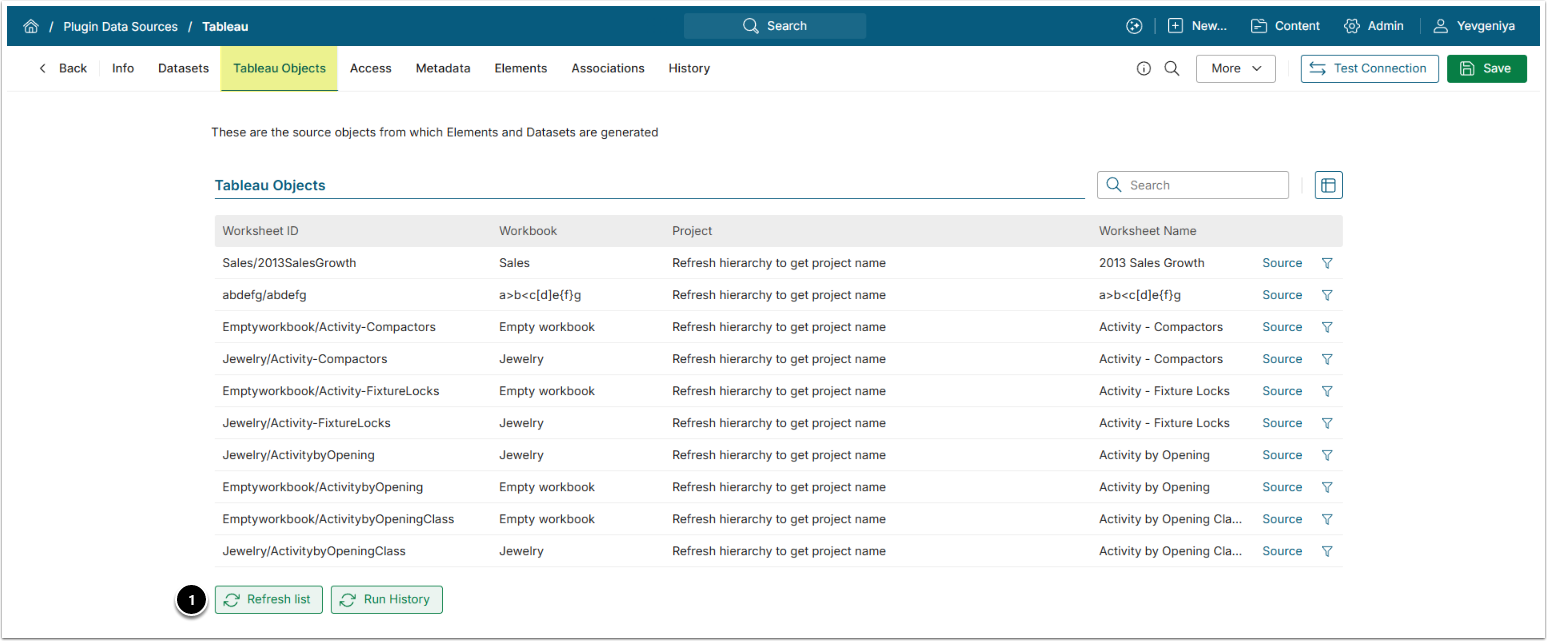Click the Test Connection button
1547x641 pixels.
tap(1369, 69)
